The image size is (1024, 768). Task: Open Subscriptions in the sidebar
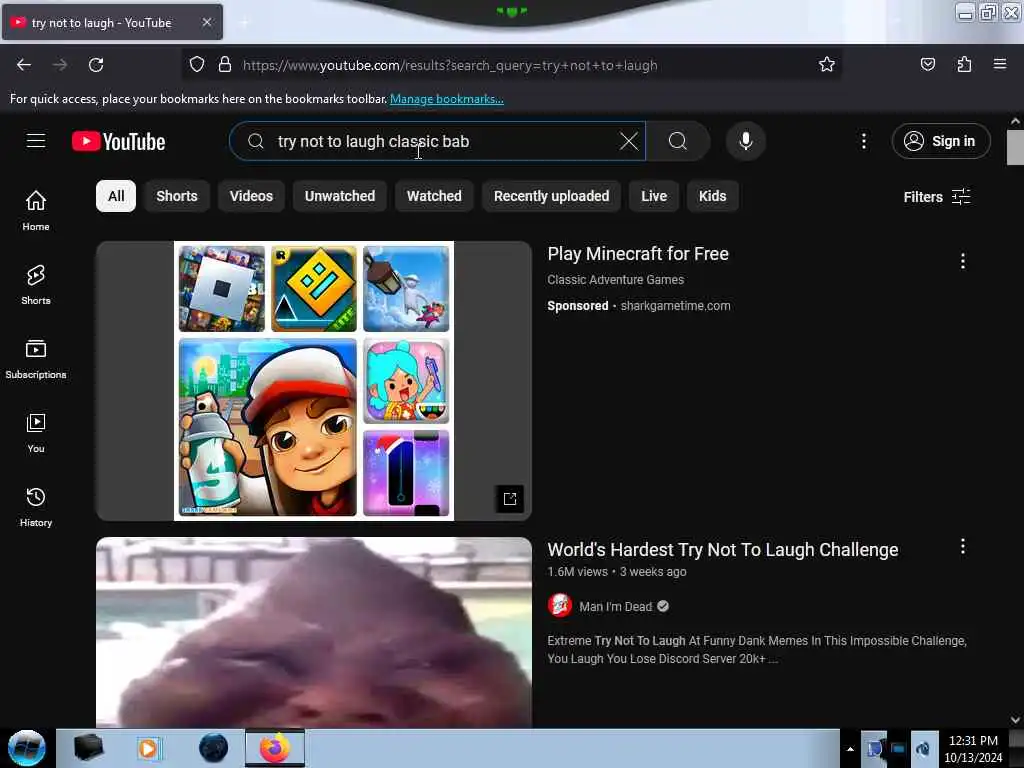pyautogui.click(x=36, y=359)
